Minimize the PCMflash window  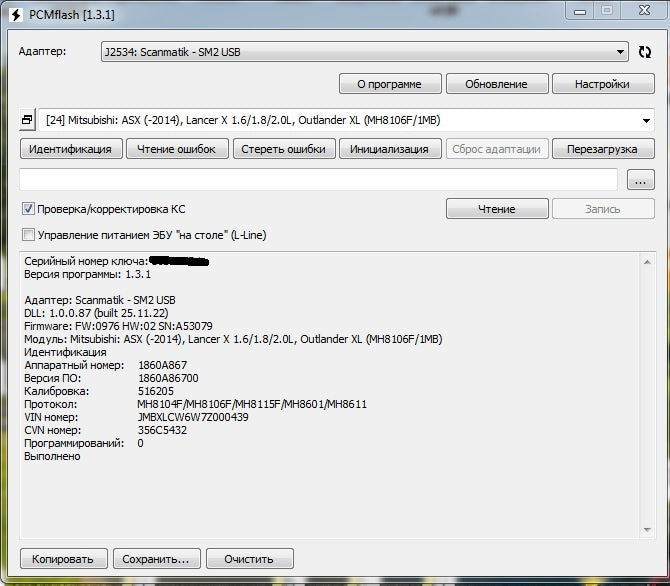(x=580, y=12)
